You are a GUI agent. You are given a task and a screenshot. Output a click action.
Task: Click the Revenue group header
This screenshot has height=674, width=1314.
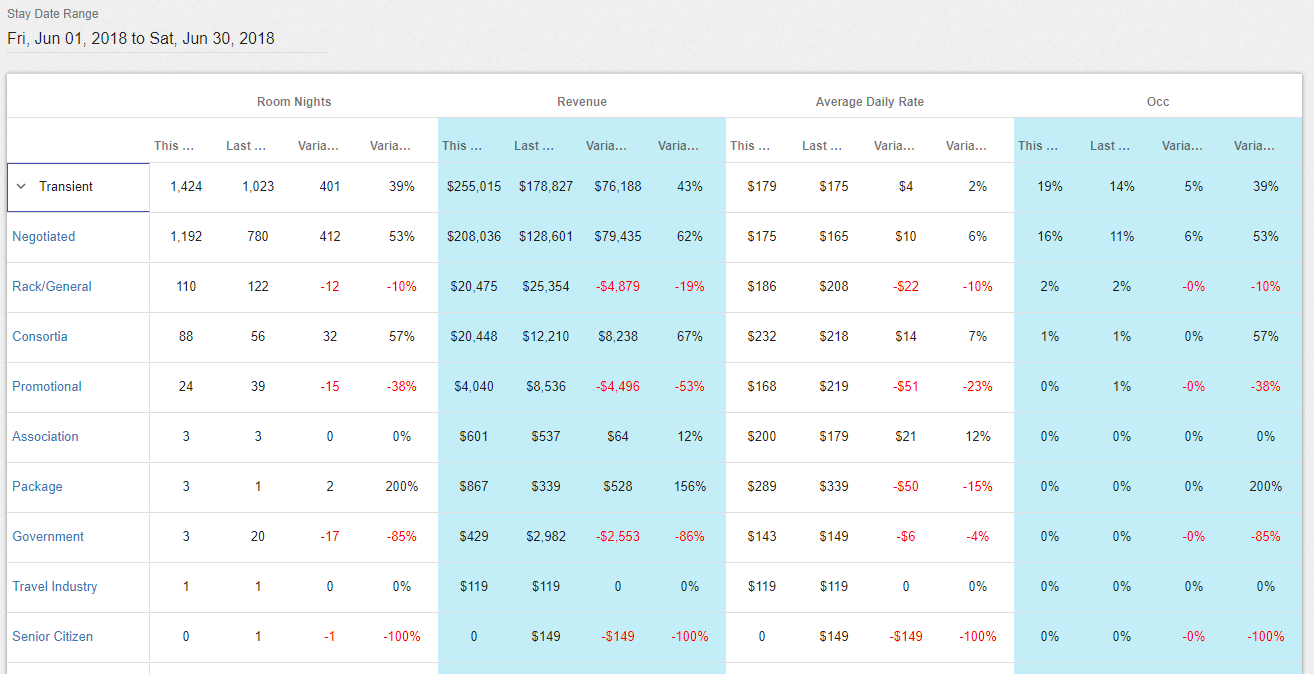tap(582, 102)
